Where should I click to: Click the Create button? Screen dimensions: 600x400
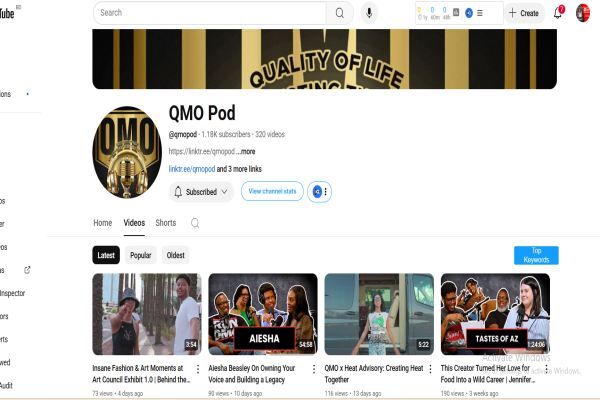click(524, 13)
